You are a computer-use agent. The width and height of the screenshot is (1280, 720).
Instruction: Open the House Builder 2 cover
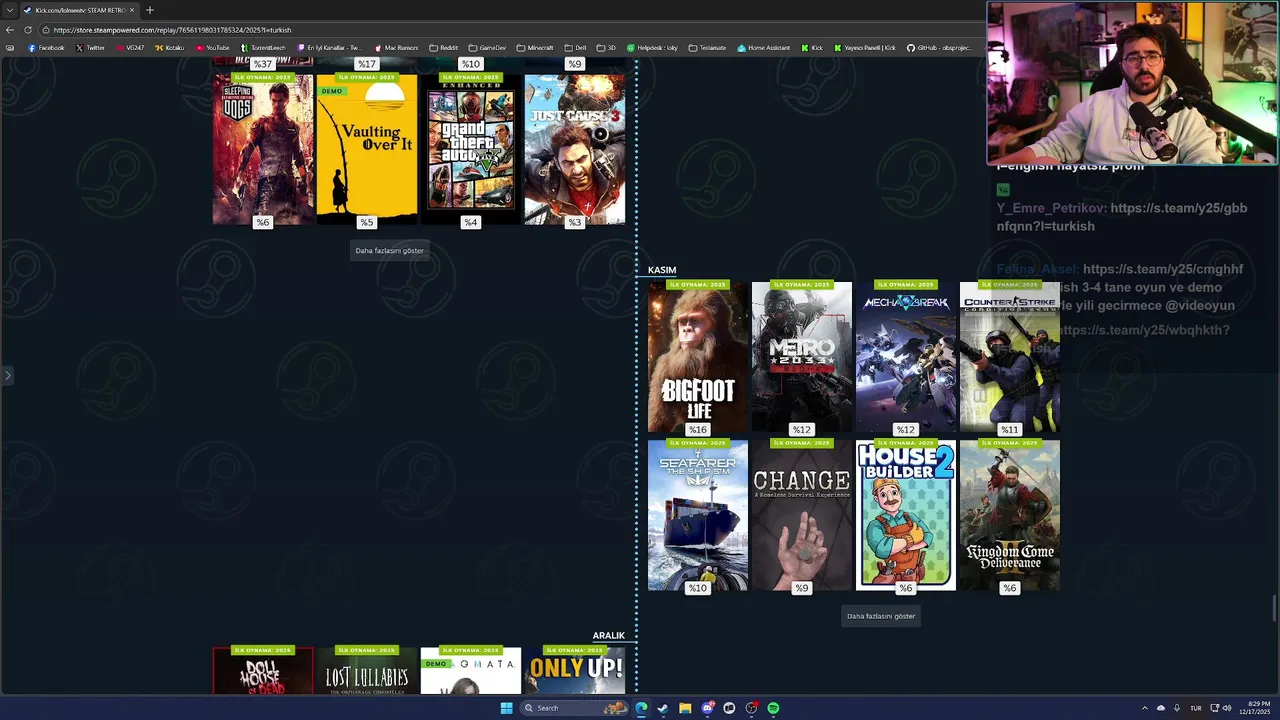pos(905,515)
